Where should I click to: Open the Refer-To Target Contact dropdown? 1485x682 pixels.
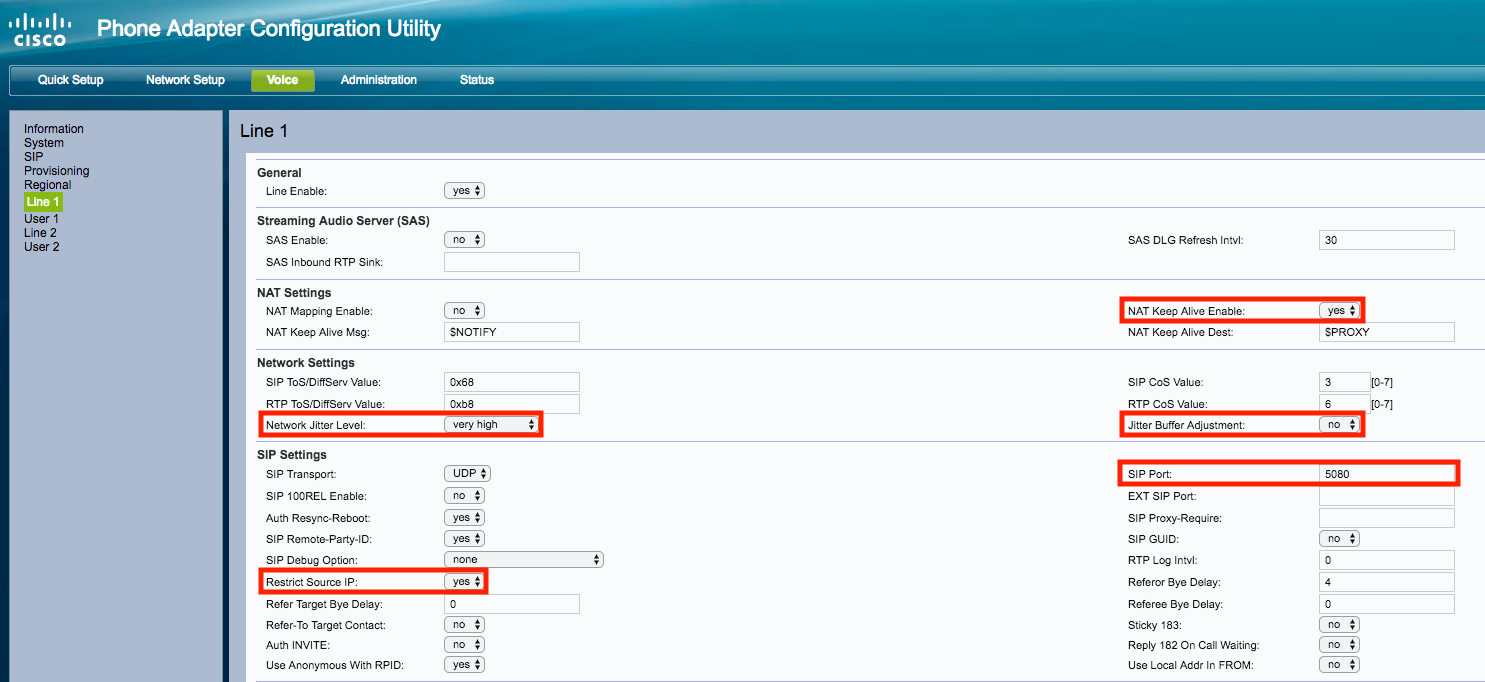click(x=464, y=625)
